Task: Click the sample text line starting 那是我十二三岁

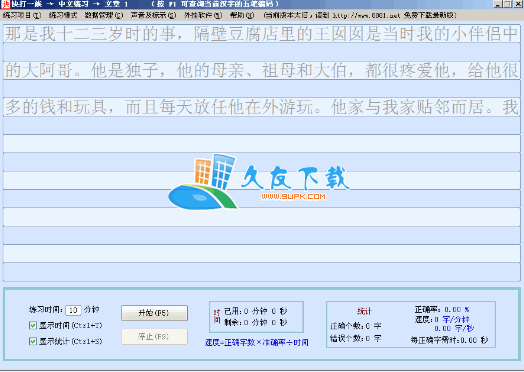Action: point(262,34)
